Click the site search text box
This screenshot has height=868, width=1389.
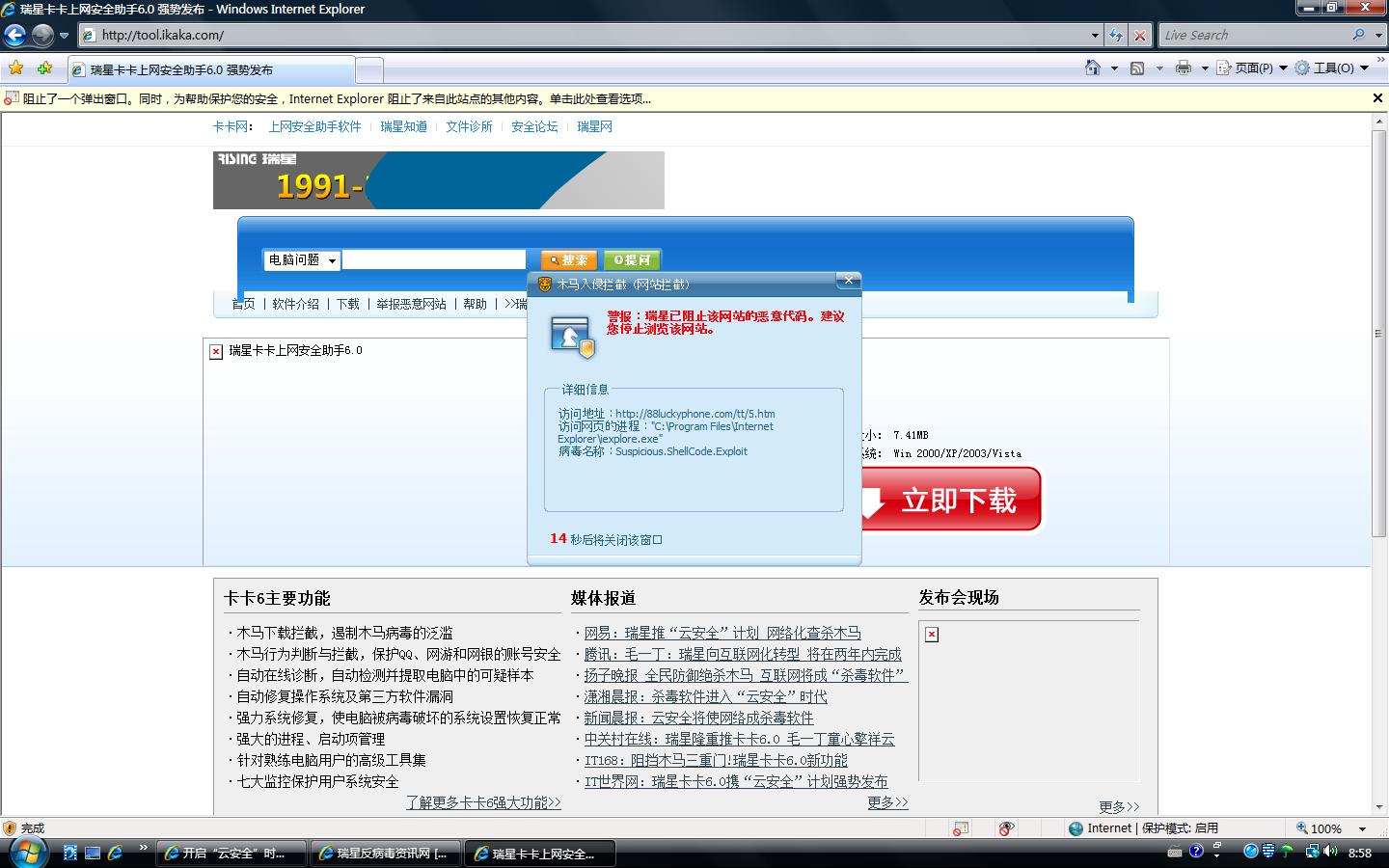point(434,259)
